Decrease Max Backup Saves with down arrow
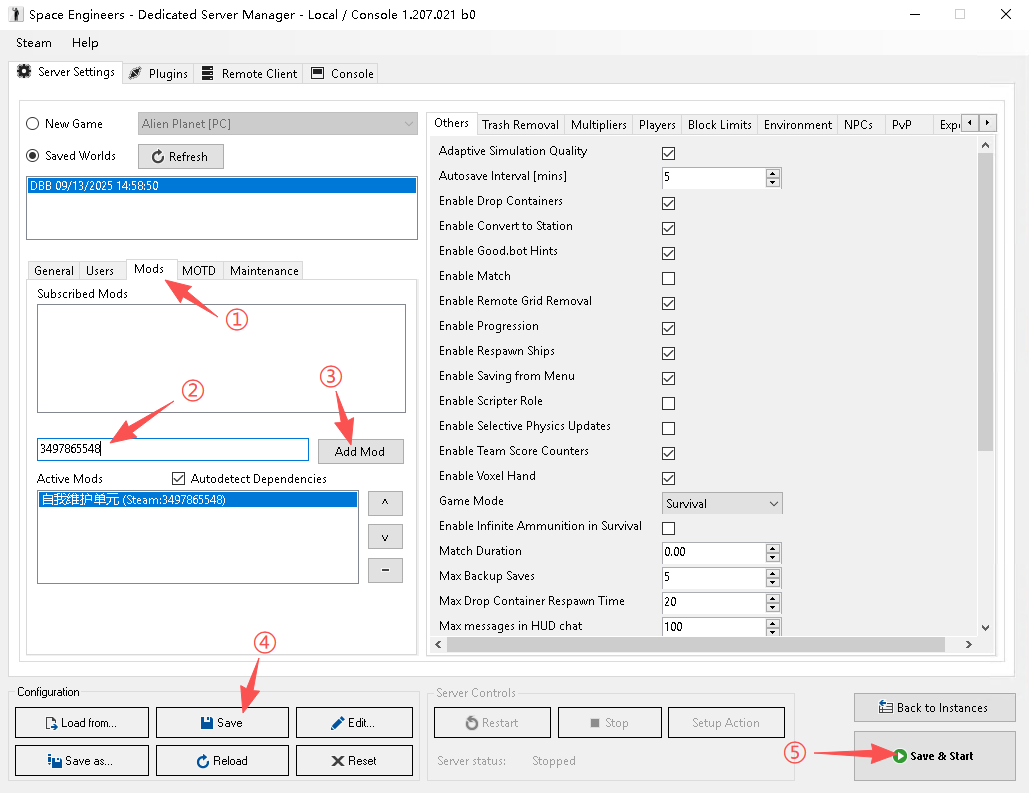The image size is (1029, 793). click(x=772, y=582)
